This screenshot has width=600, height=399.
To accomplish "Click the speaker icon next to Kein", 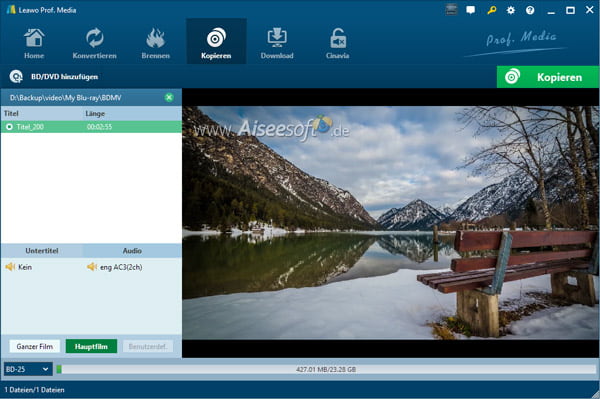I will [x=10, y=267].
